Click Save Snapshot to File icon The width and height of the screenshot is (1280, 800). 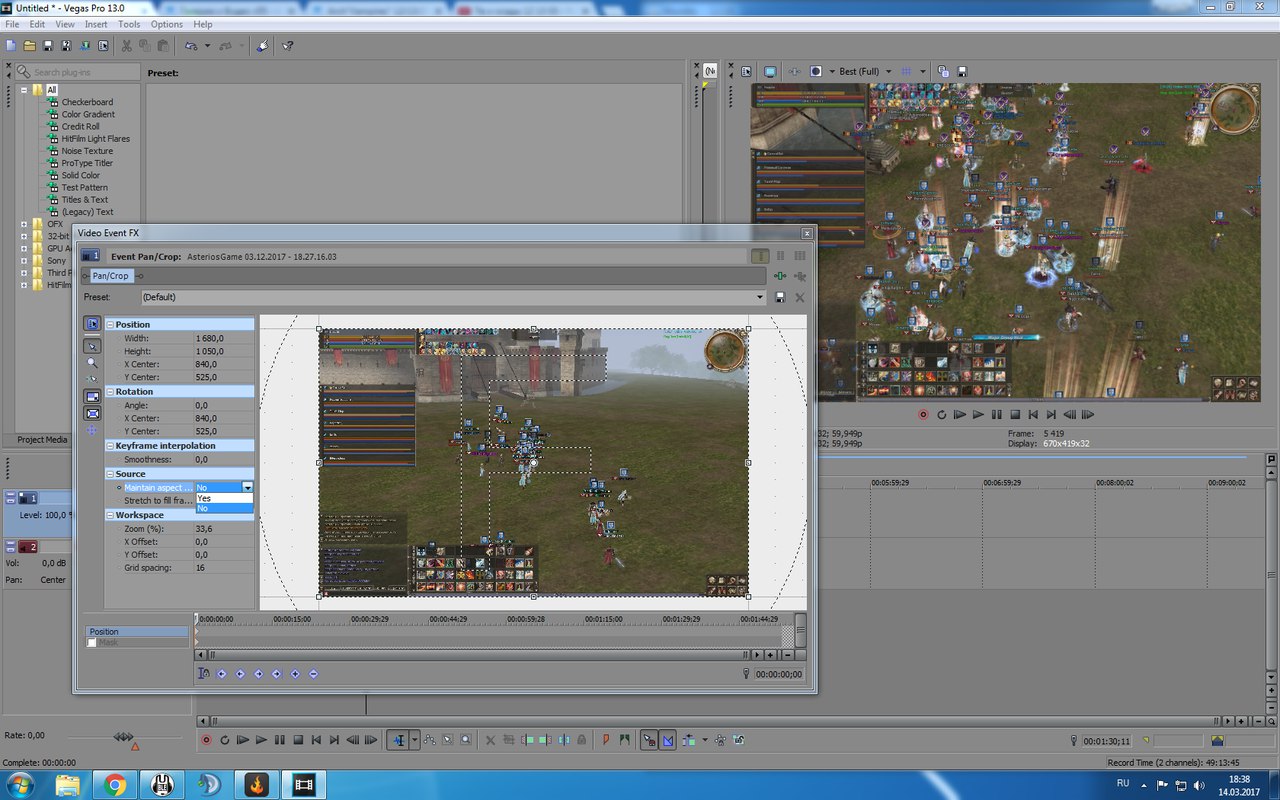click(x=962, y=72)
